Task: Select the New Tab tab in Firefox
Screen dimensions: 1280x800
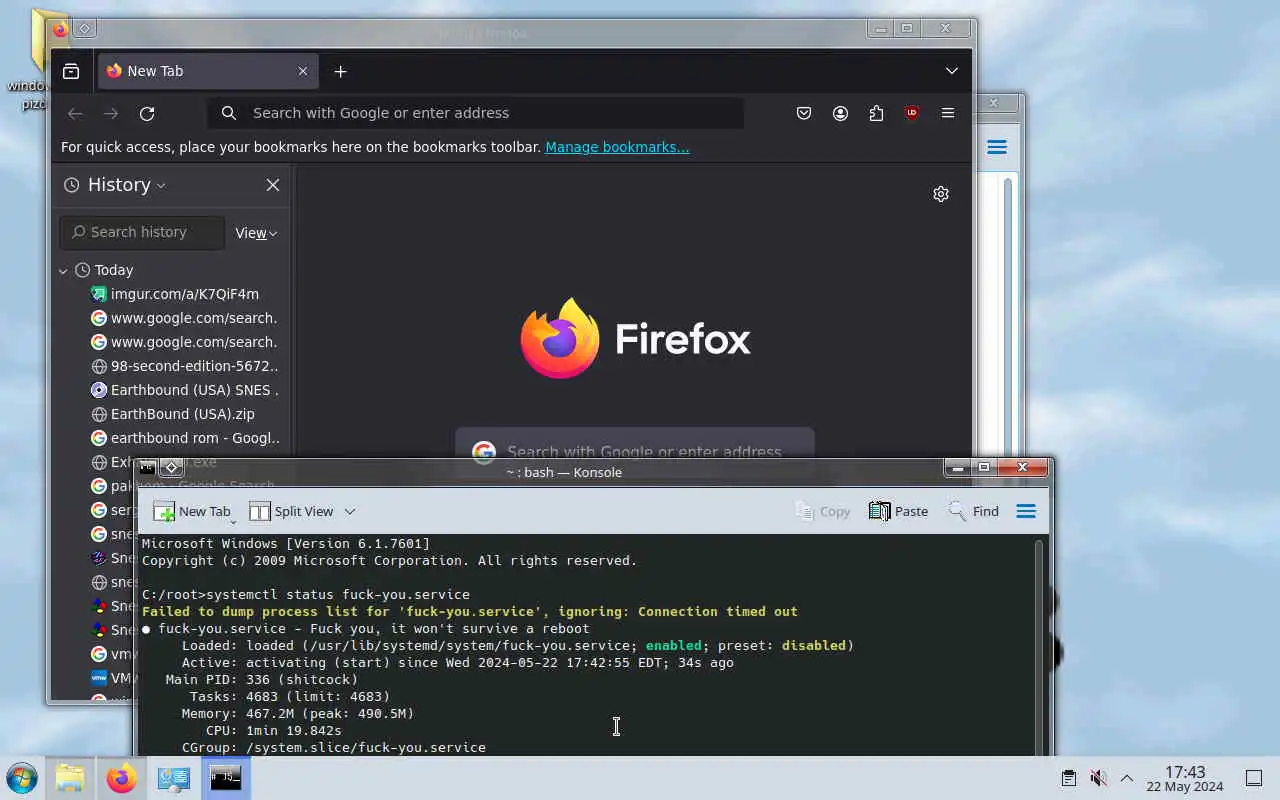Action: (x=208, y=71)
